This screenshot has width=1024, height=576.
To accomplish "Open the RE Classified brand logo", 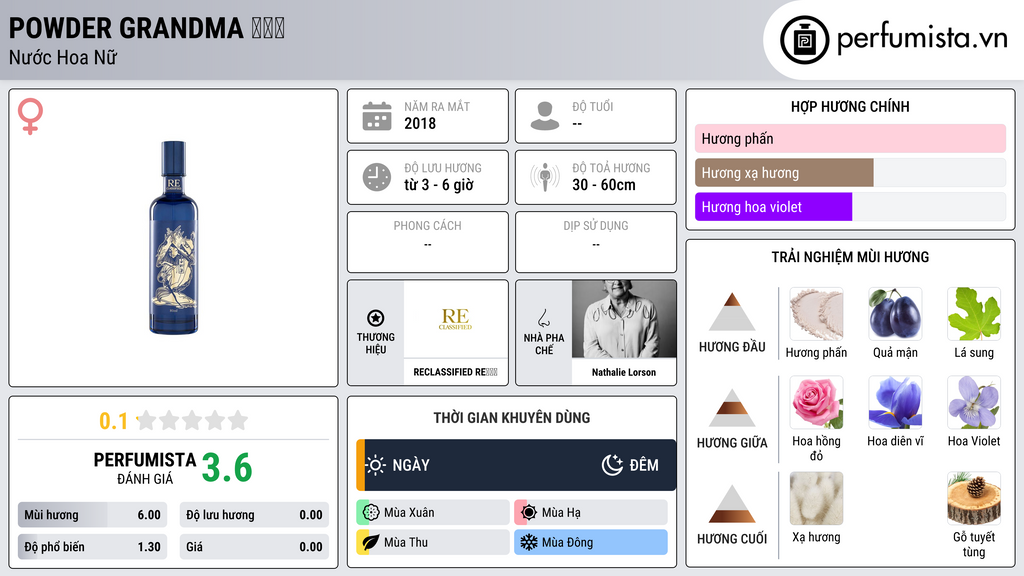I will [x=455, y=319].
